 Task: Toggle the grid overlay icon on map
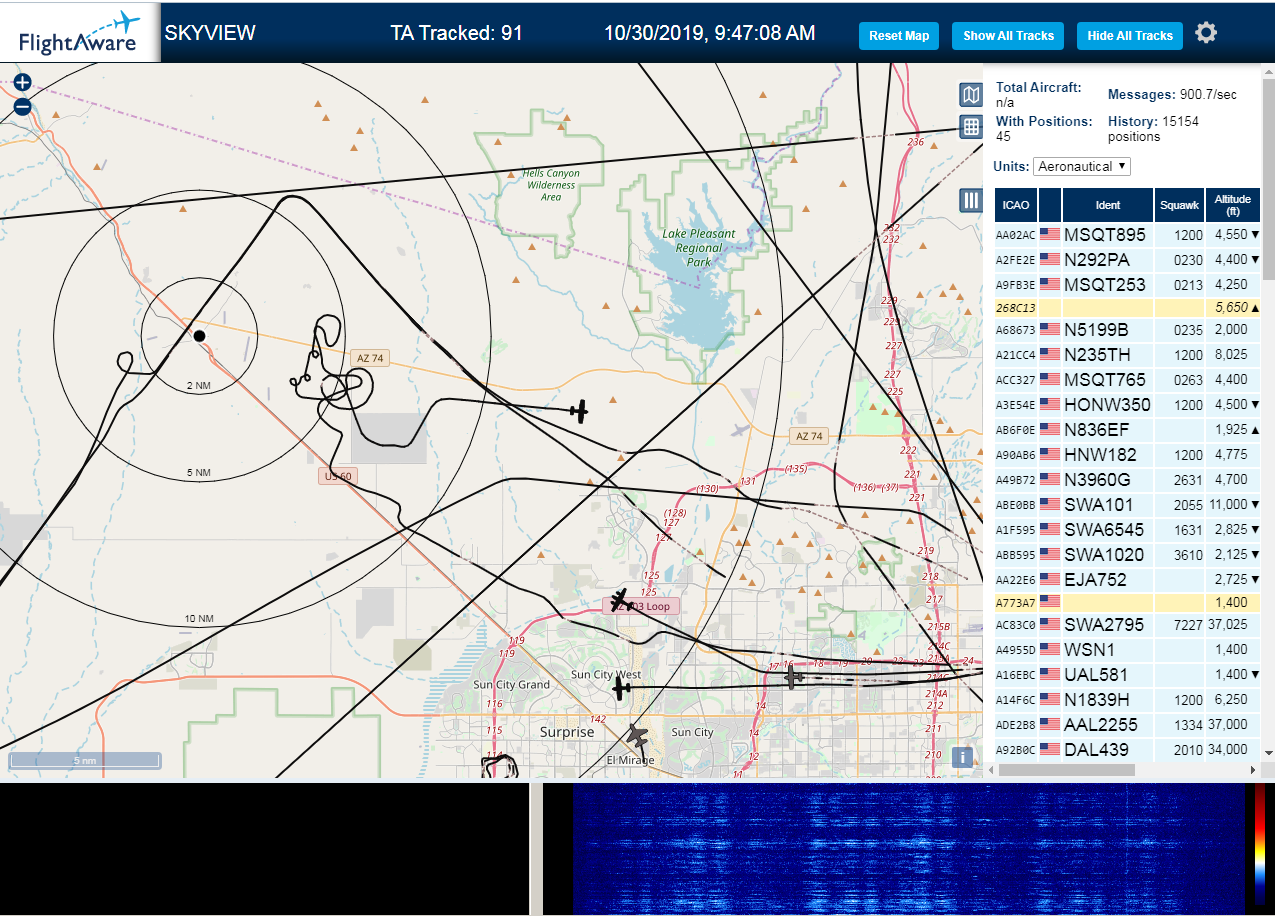click(x=970, y=127)
